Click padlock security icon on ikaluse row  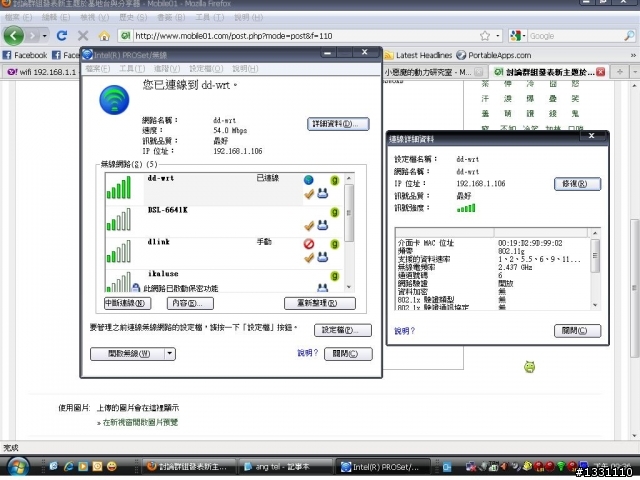tap(136, 287)
